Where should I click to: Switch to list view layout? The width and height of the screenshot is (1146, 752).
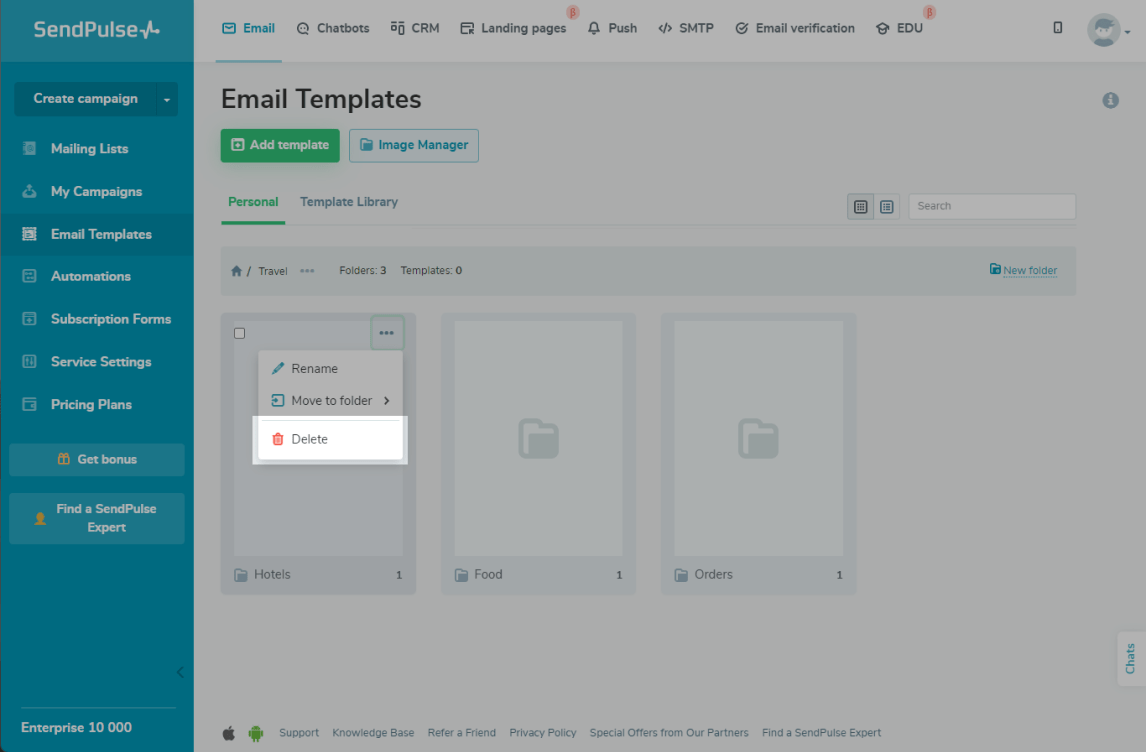(887, 207)
